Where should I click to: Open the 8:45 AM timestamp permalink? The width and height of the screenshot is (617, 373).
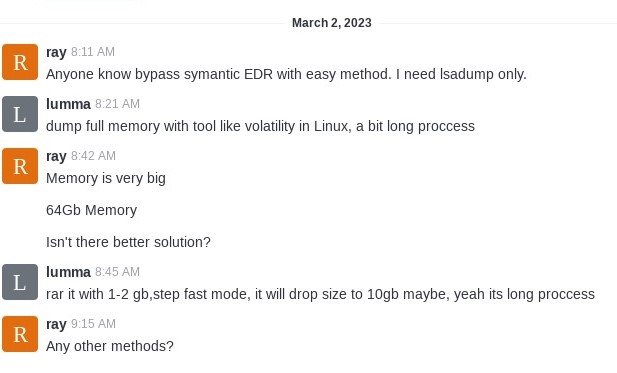[x=117, y=272]
